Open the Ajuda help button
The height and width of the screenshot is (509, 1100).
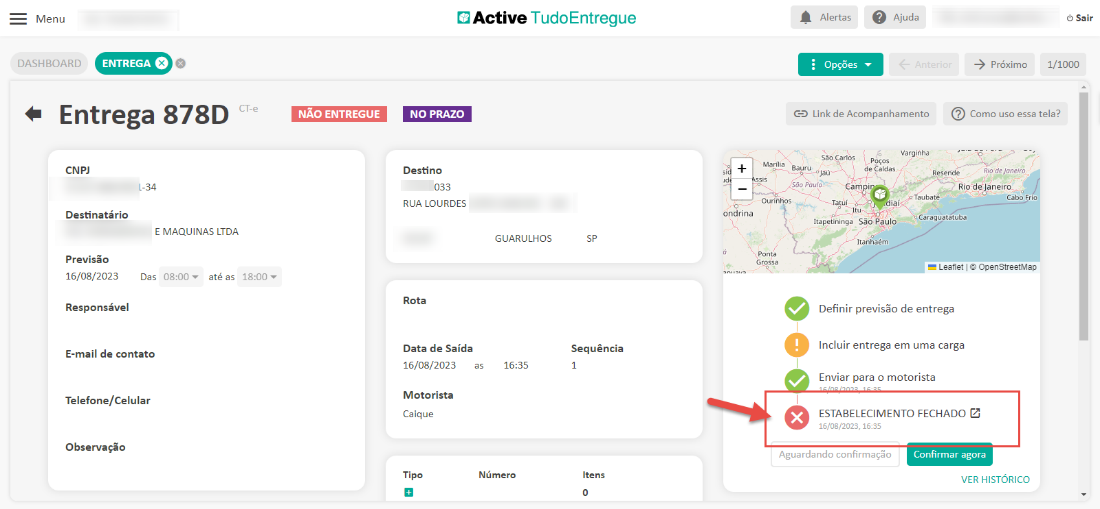[x=896, y=18]
